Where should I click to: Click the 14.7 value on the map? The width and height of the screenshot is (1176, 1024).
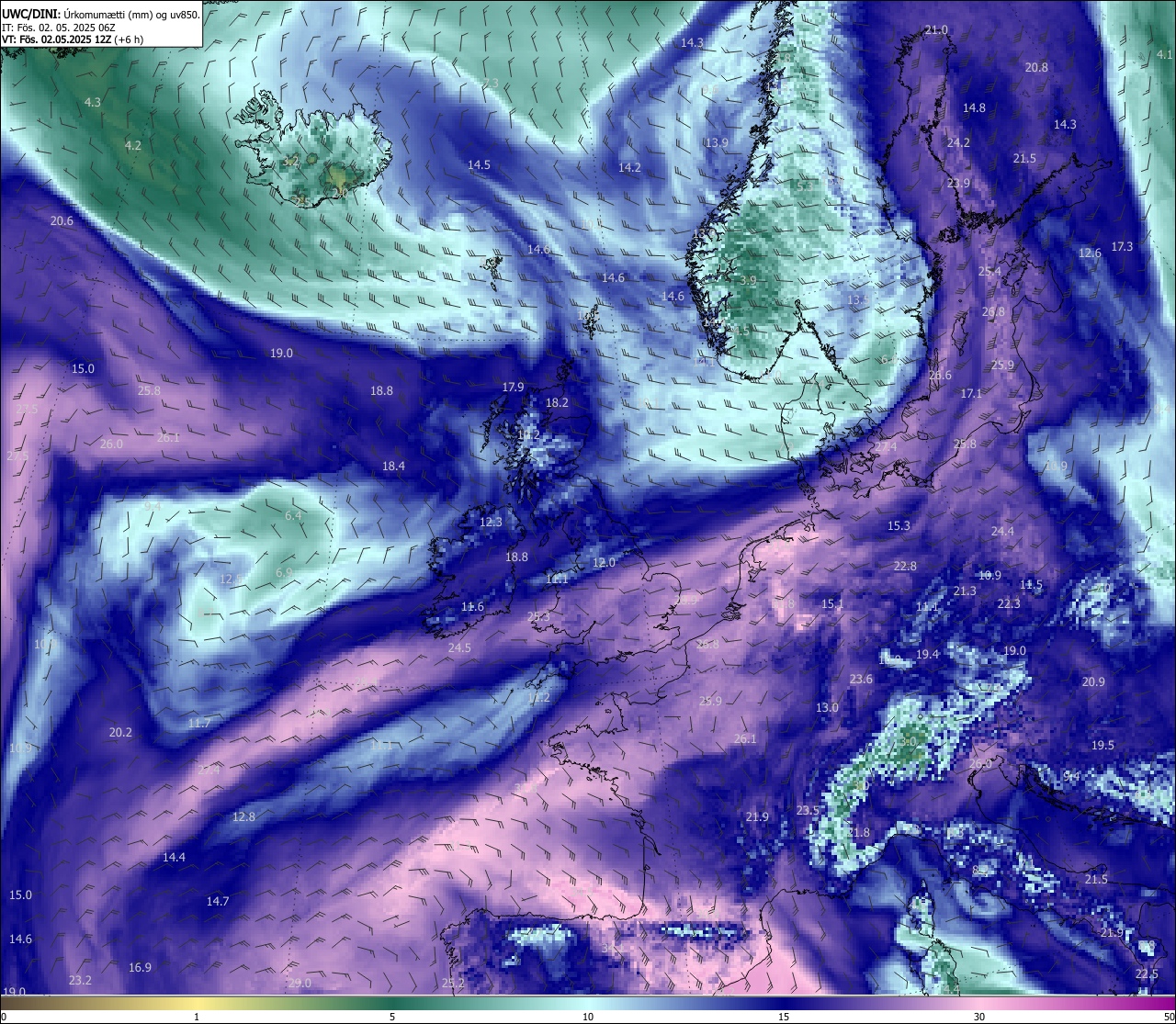218,901
